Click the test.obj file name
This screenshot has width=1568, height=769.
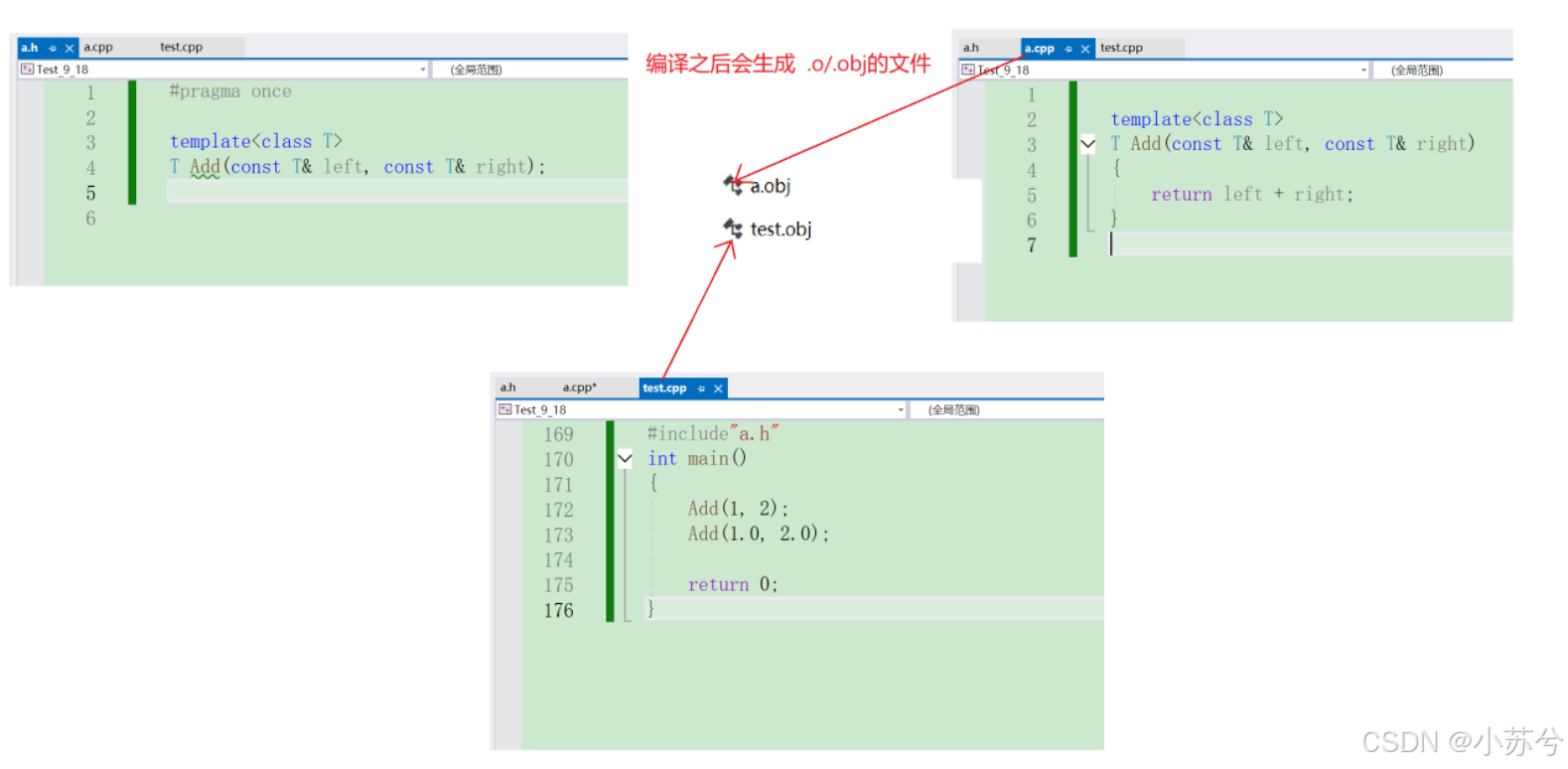(782, 230)
